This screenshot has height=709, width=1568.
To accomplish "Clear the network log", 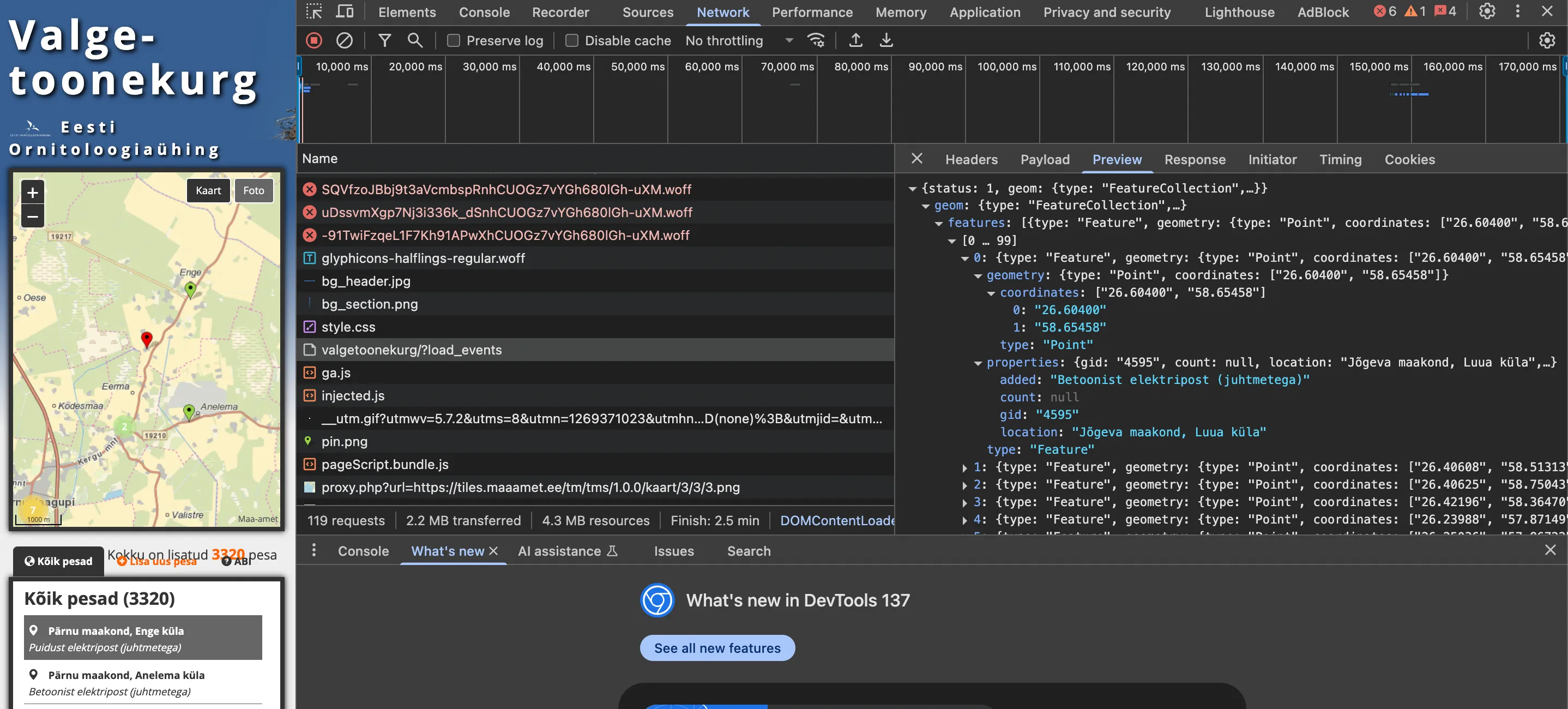I will pyautogui.click(x=345, y=40).
